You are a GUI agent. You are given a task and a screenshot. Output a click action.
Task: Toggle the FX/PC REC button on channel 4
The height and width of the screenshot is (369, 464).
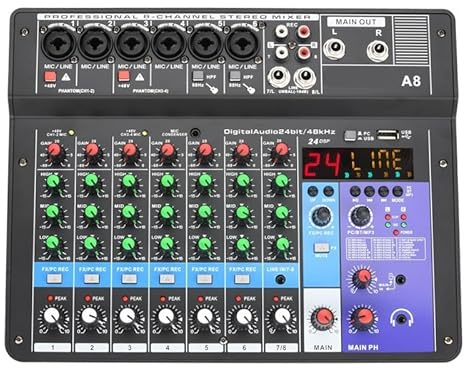167,279
